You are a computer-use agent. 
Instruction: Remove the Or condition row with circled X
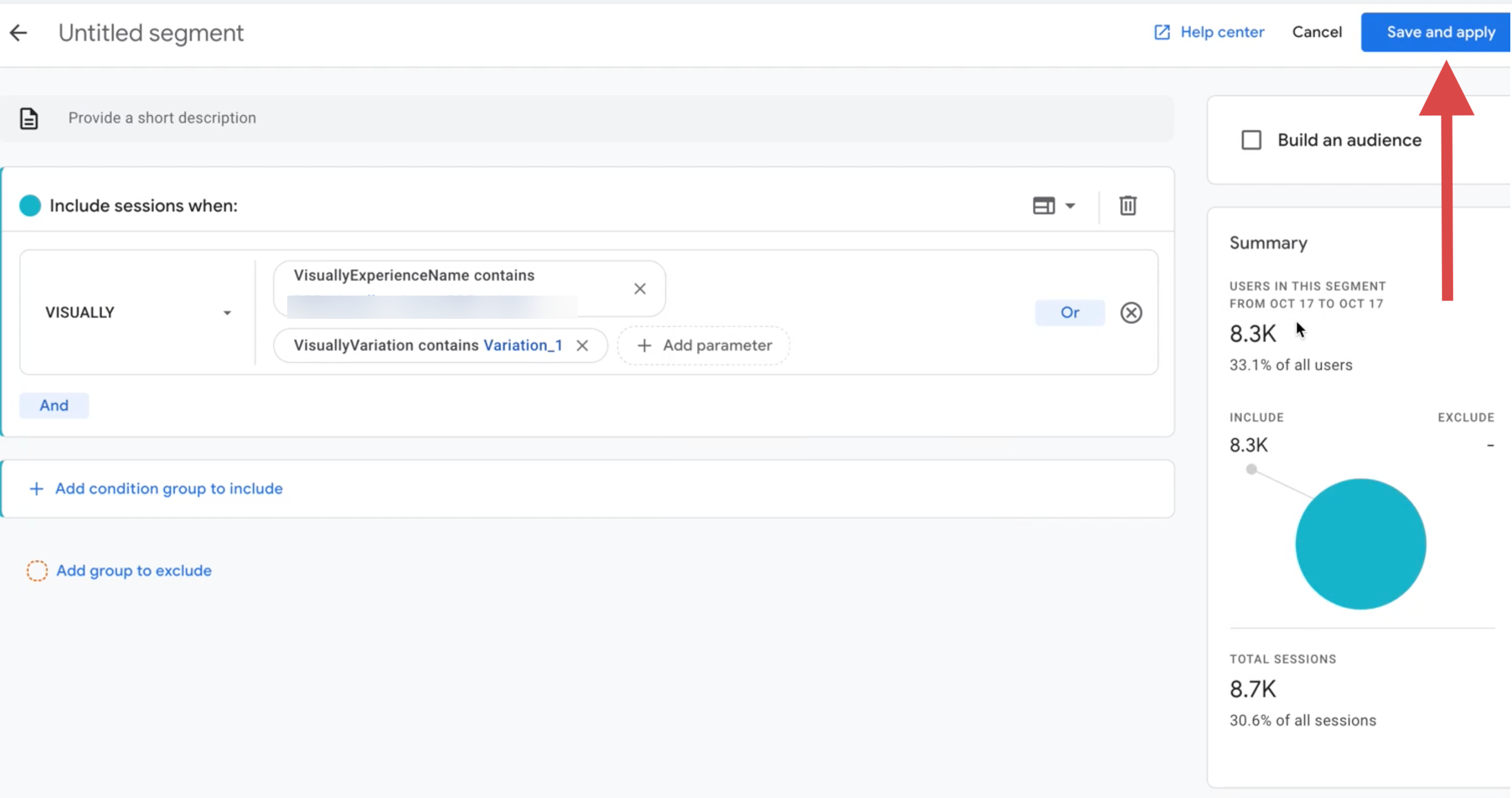(1131, 312)
